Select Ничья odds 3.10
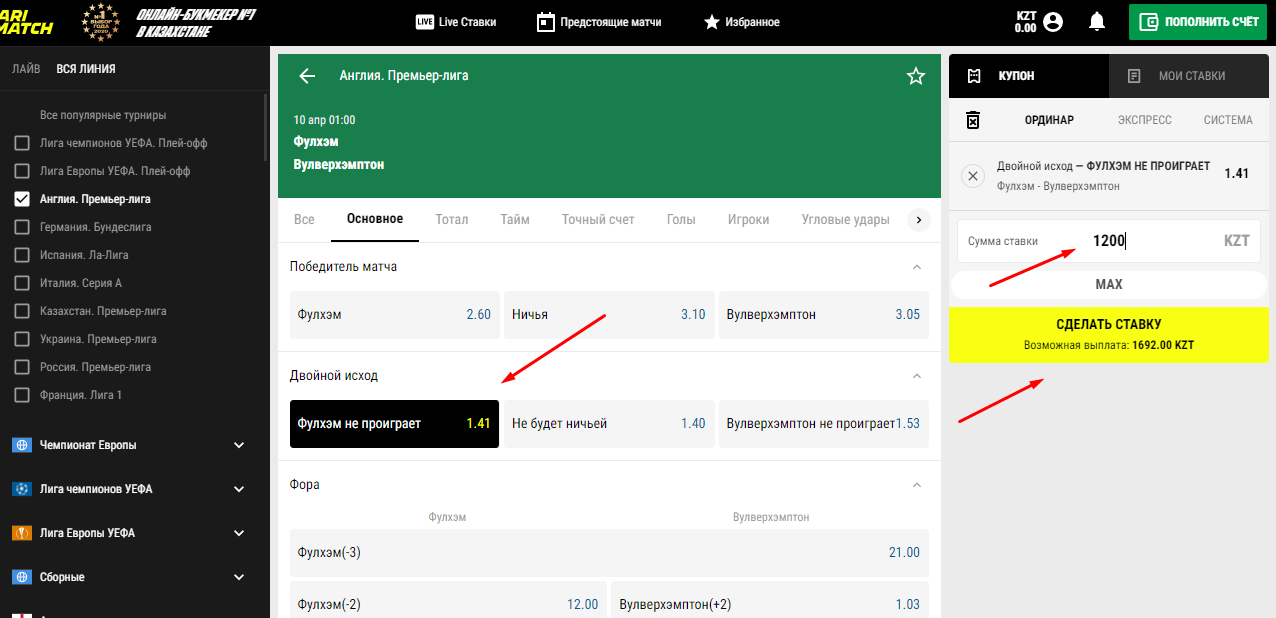1276x618 pixels. [609, 314]
